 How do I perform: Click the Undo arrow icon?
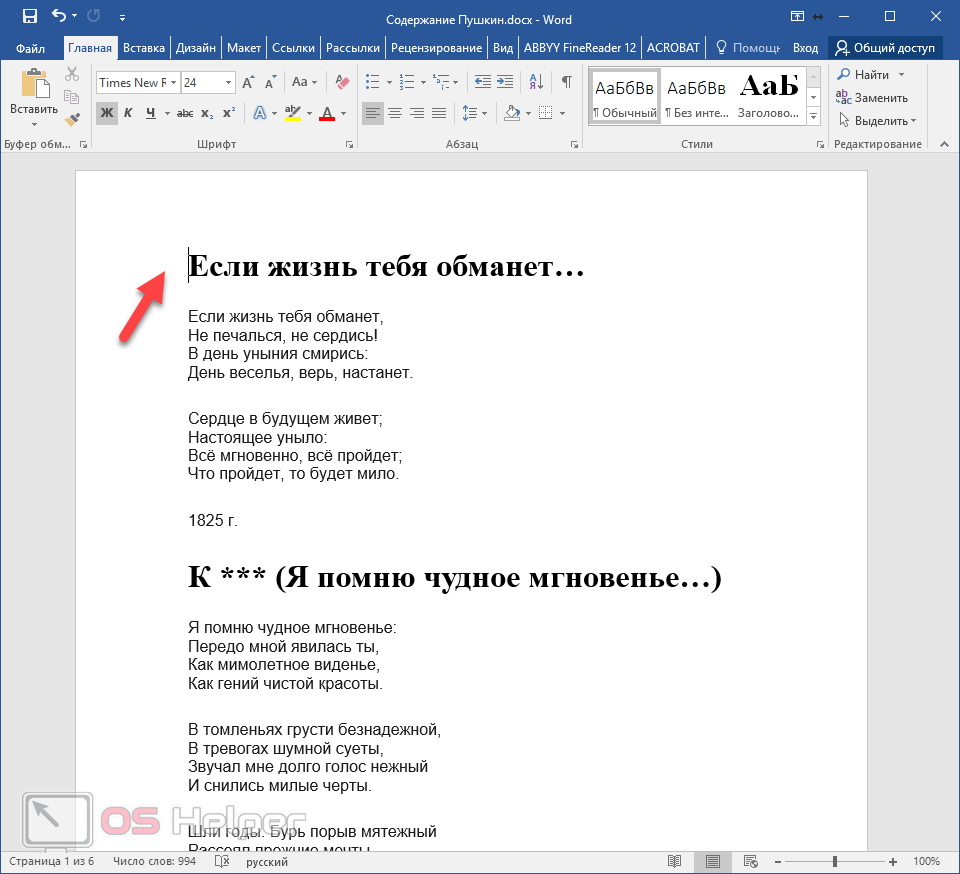(59, 16)
